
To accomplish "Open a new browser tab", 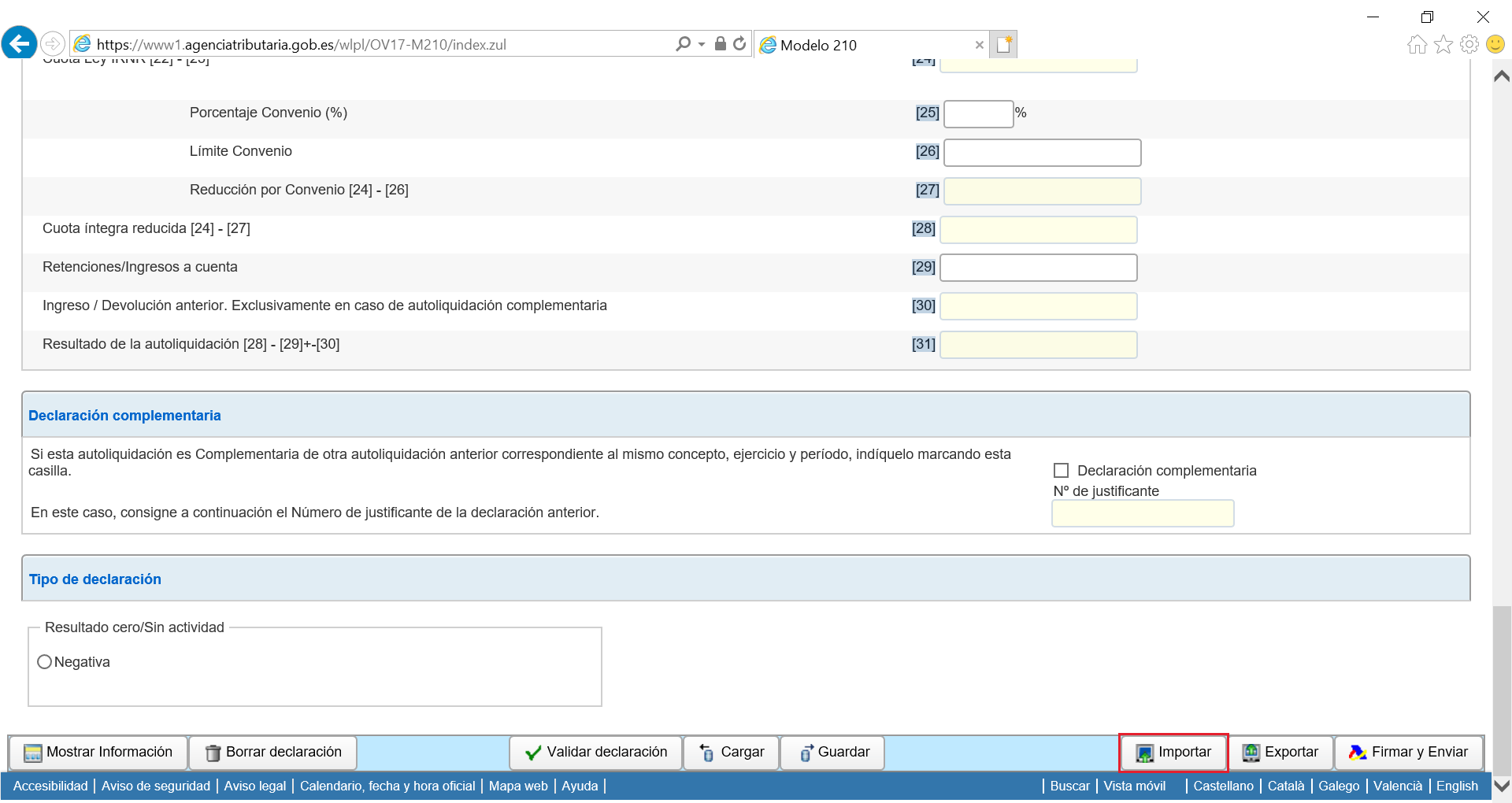I will tap(1004, 45).
